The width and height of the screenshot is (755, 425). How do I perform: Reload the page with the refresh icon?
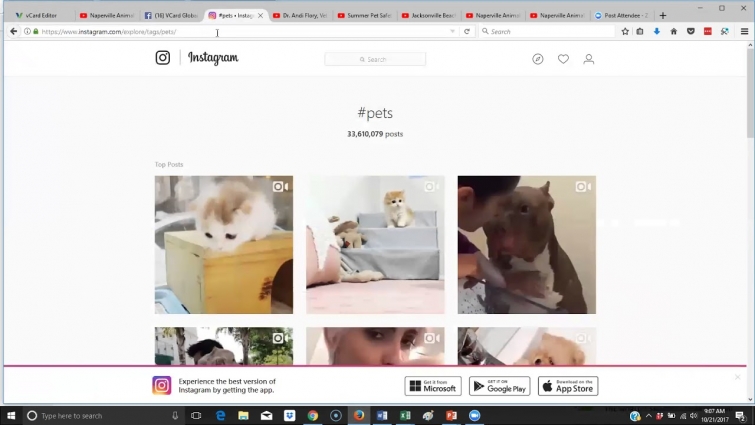point(467,31)
